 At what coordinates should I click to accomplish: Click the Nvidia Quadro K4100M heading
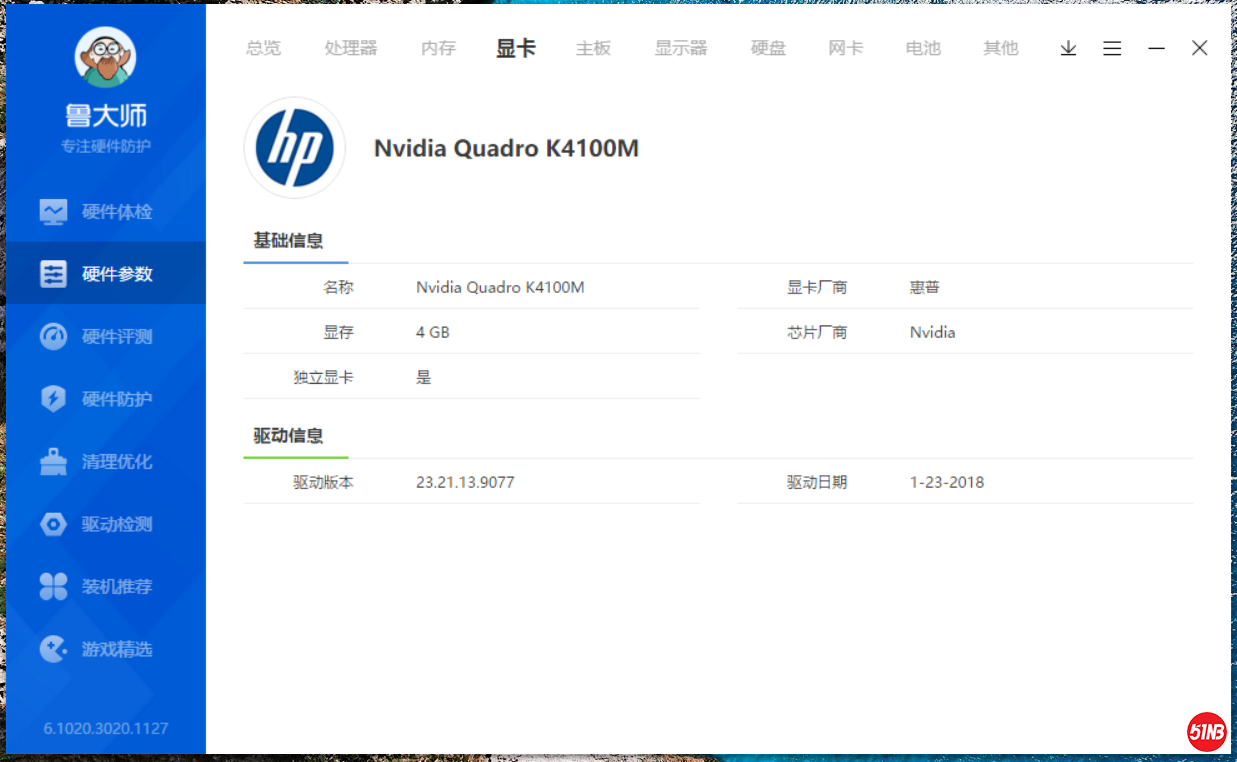pos(506,149)
